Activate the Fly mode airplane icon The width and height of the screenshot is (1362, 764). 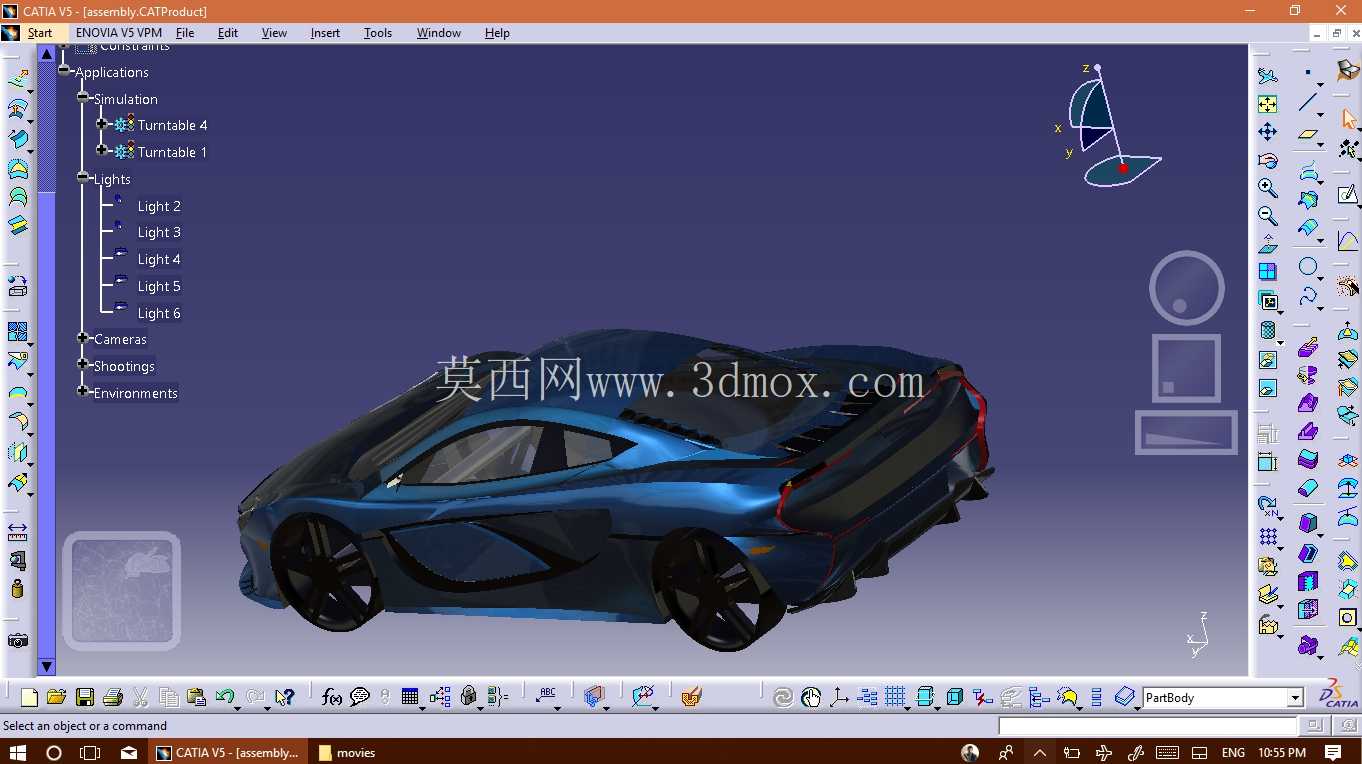(1267, 76)
